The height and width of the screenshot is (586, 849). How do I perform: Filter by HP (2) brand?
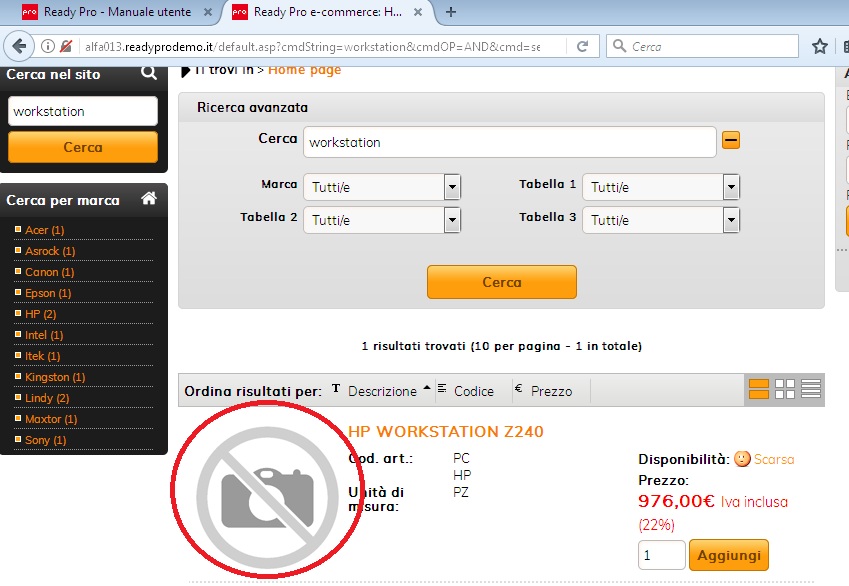pyautogui.click(x=40, y=314)
